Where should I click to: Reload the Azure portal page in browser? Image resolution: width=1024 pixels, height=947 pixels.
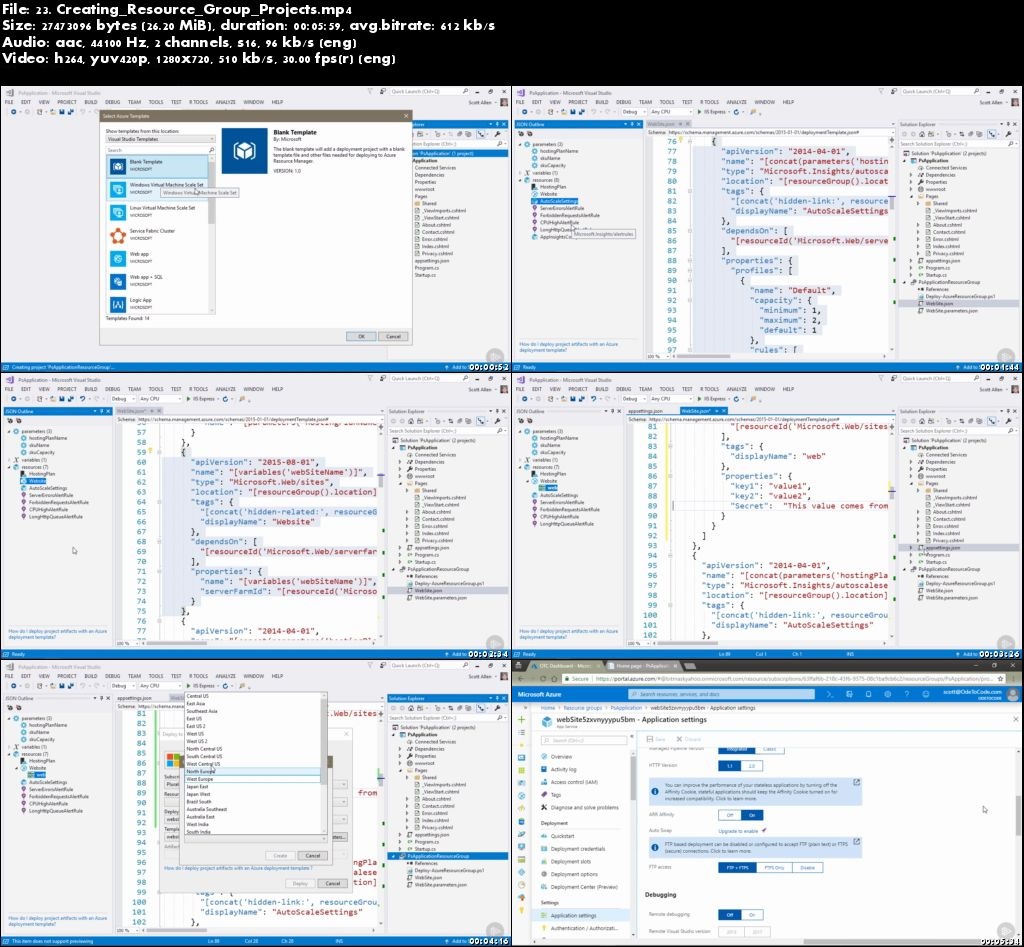(x=544, y=679)
